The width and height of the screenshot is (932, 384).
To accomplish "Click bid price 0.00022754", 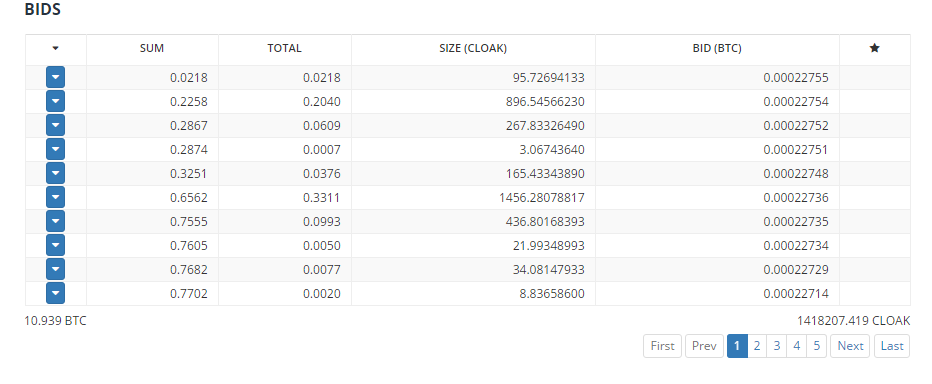I will (x=796, y=102).
